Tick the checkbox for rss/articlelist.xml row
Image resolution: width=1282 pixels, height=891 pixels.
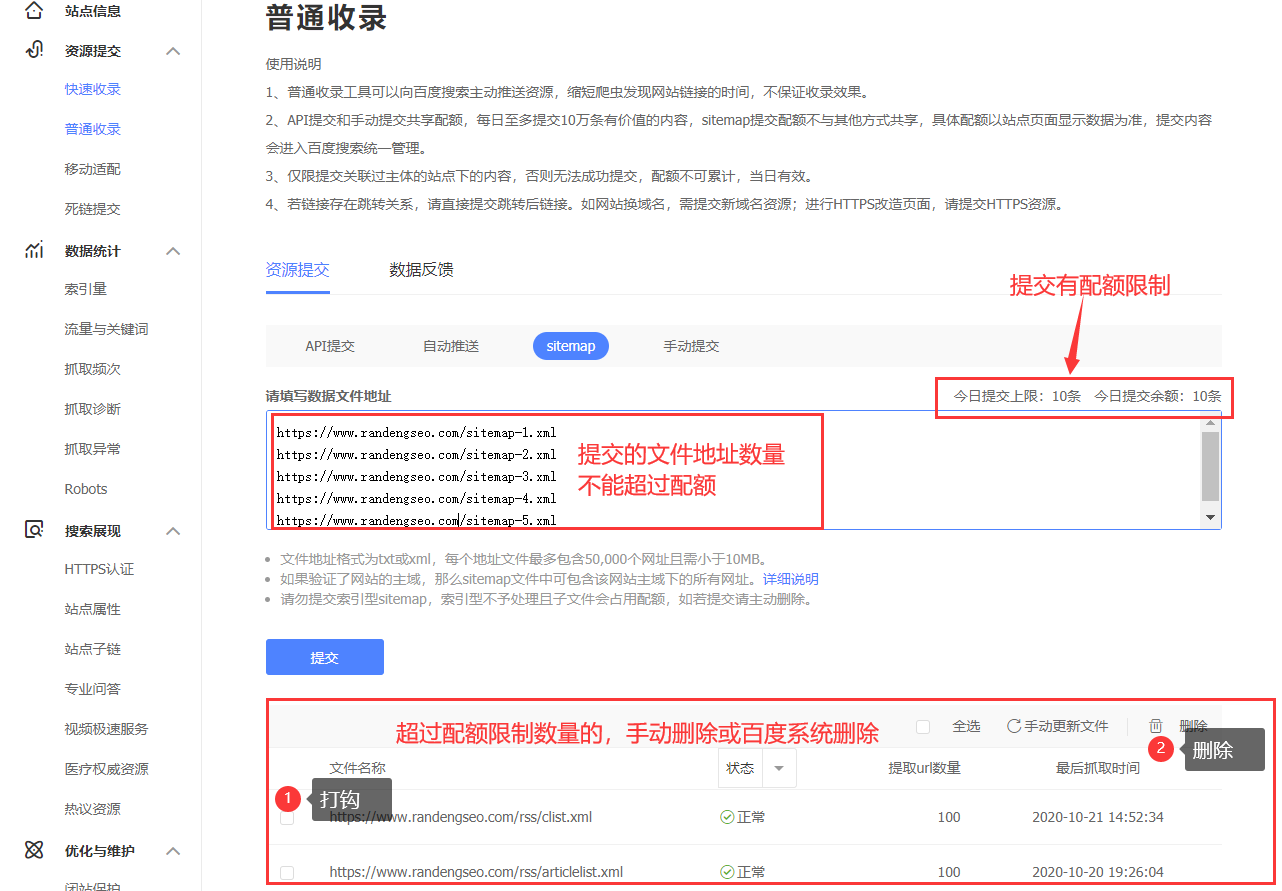(x=287, y=872)
